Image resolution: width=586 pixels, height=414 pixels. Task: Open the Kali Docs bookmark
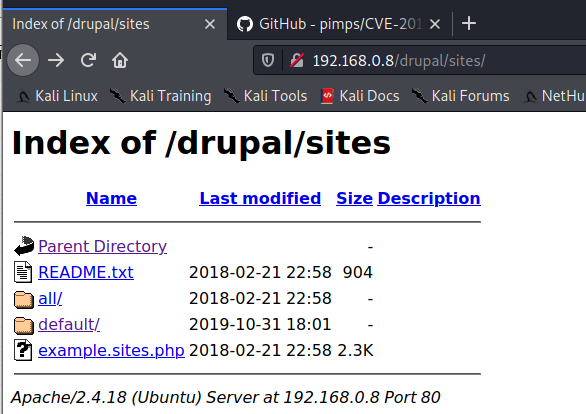click(360, 96)
